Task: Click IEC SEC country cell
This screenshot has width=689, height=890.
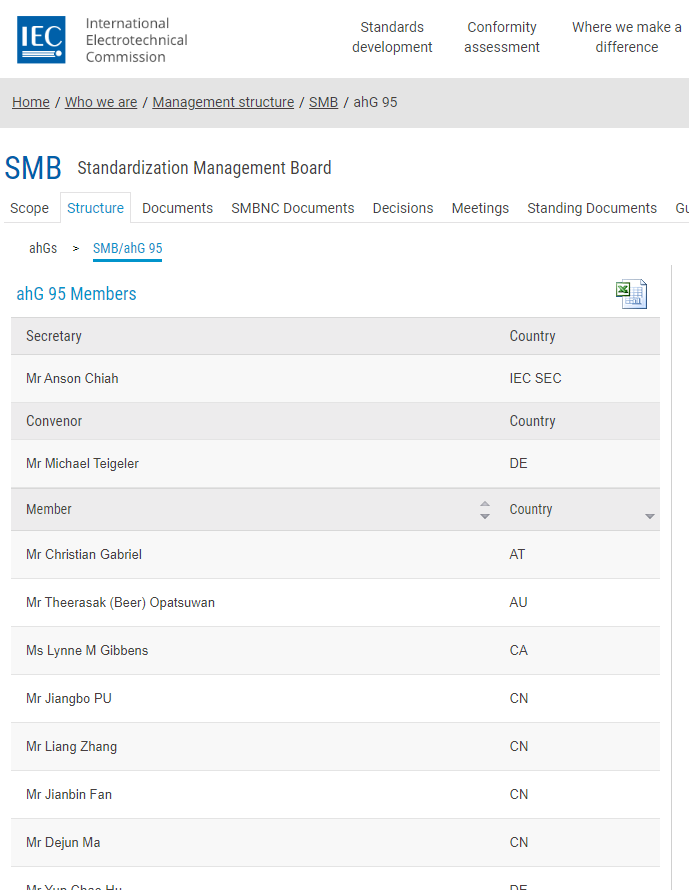Action: [535, 379]
